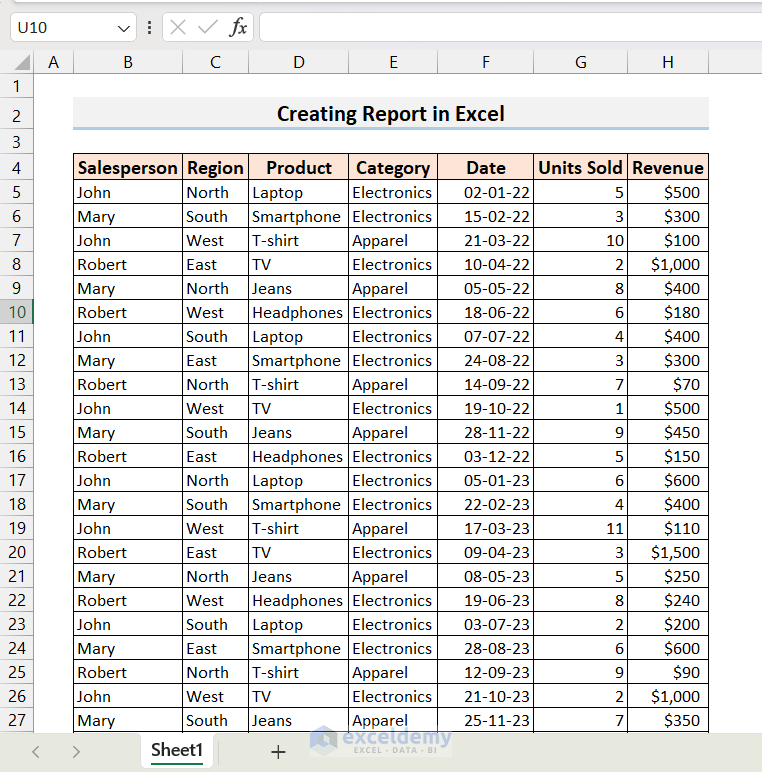Screen dimensions: 762x772
Task: Click inside the formula bar input
Action: (510, 28)
